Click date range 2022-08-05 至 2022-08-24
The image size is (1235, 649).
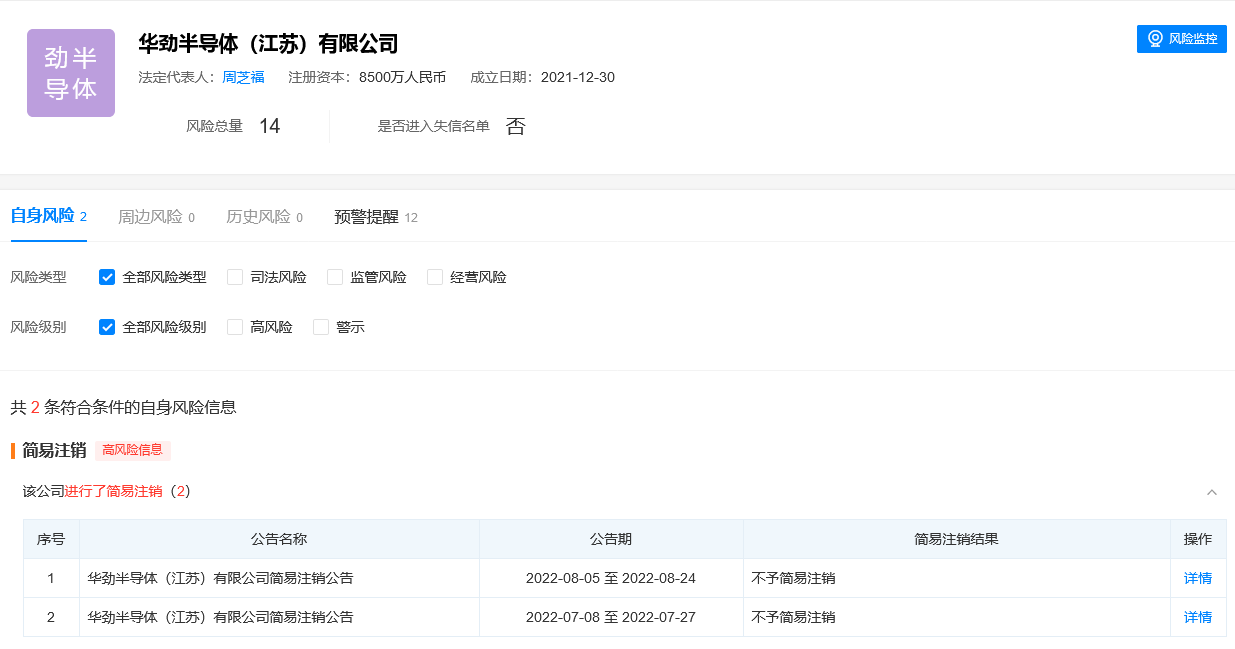pos(611,578)
